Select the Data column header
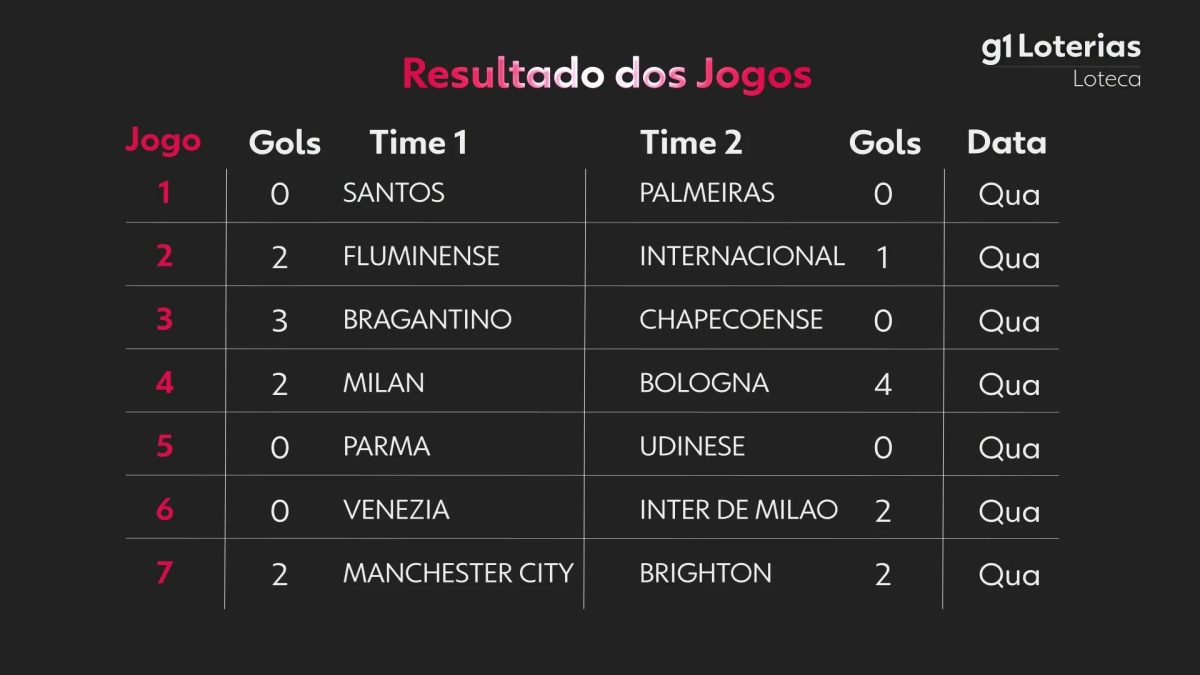The width and height of the screenshot is (1200, 675). pyautogui.click(x=1007, y=143)
